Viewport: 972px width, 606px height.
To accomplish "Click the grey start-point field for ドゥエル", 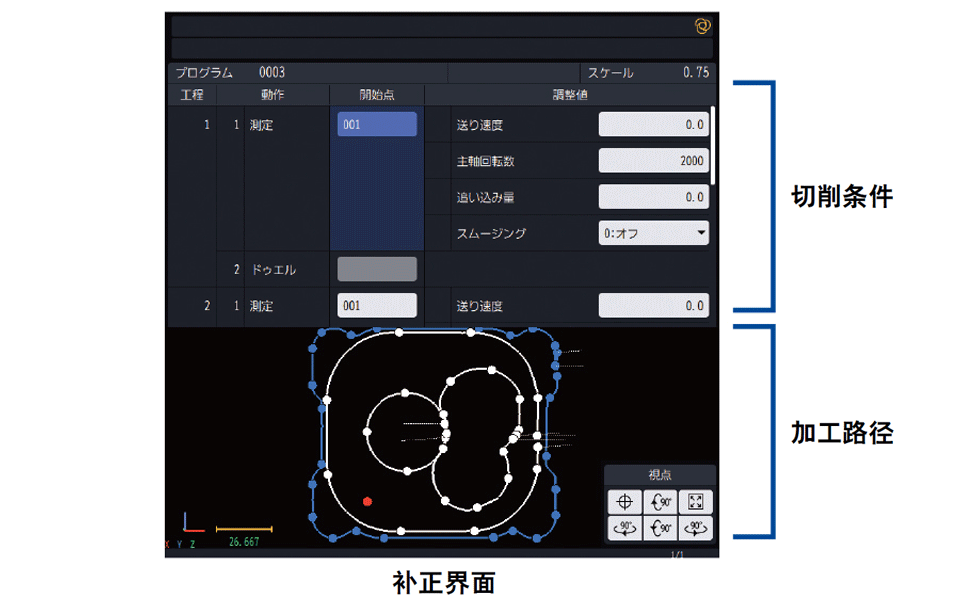I will pos(377,269).
